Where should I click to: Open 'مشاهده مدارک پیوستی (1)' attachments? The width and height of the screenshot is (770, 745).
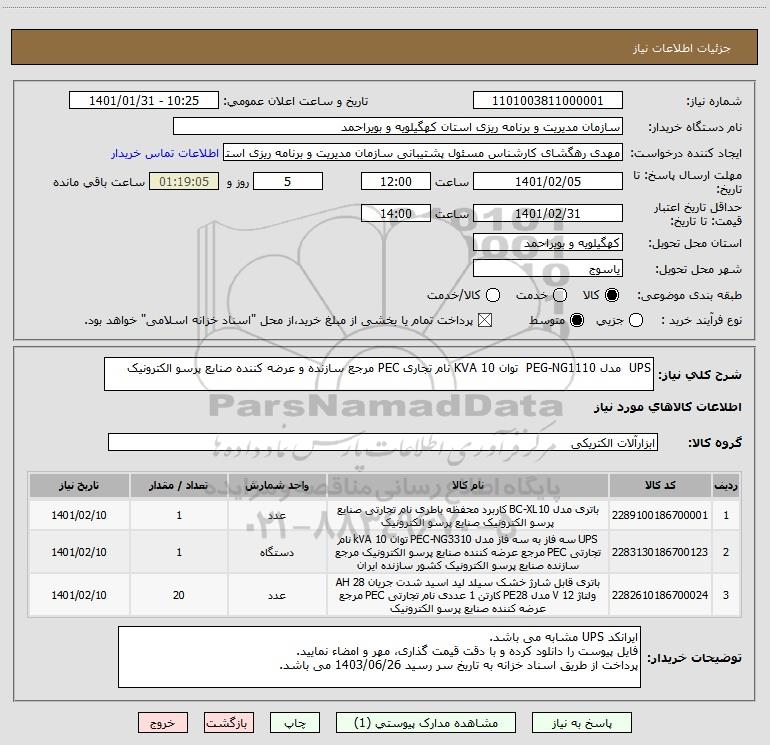coord(426,723)
